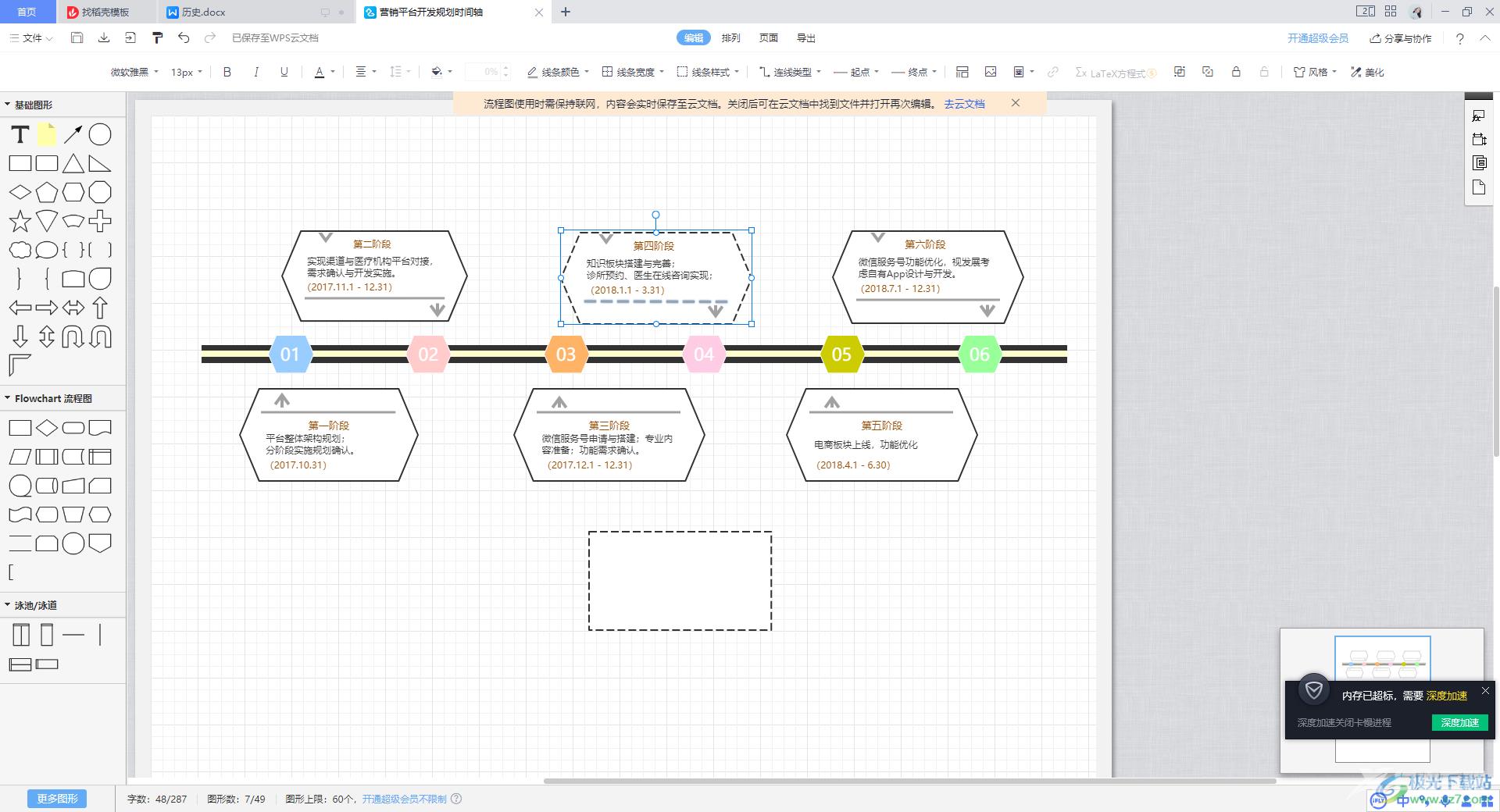Open the File menu
The width and height of the screenshot is (1500, 812).
[31, 37]
